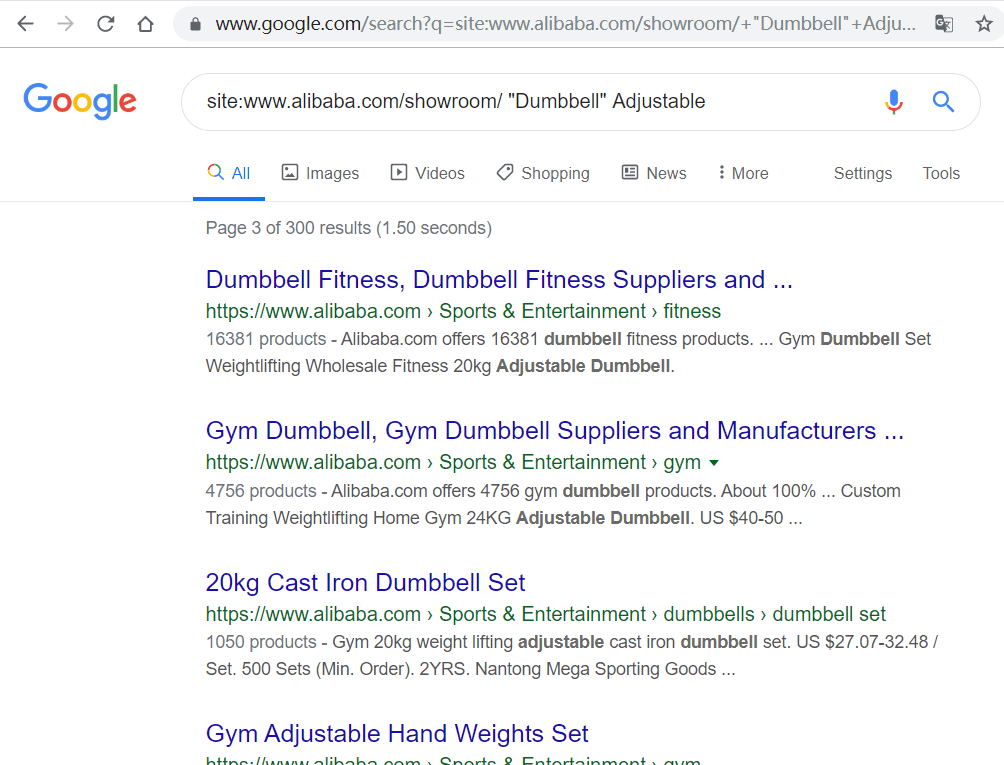Open the Gym Adjustable Hand Weights Set result
1004x765 pixels.
coord(397,734)
